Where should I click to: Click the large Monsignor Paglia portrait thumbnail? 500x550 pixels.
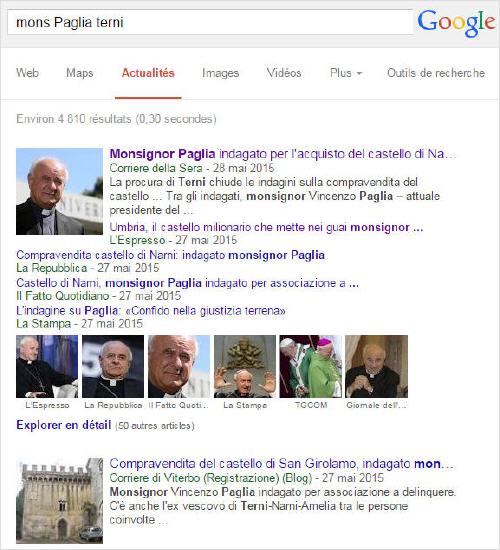pyautogui.click(x=59, y=191)
